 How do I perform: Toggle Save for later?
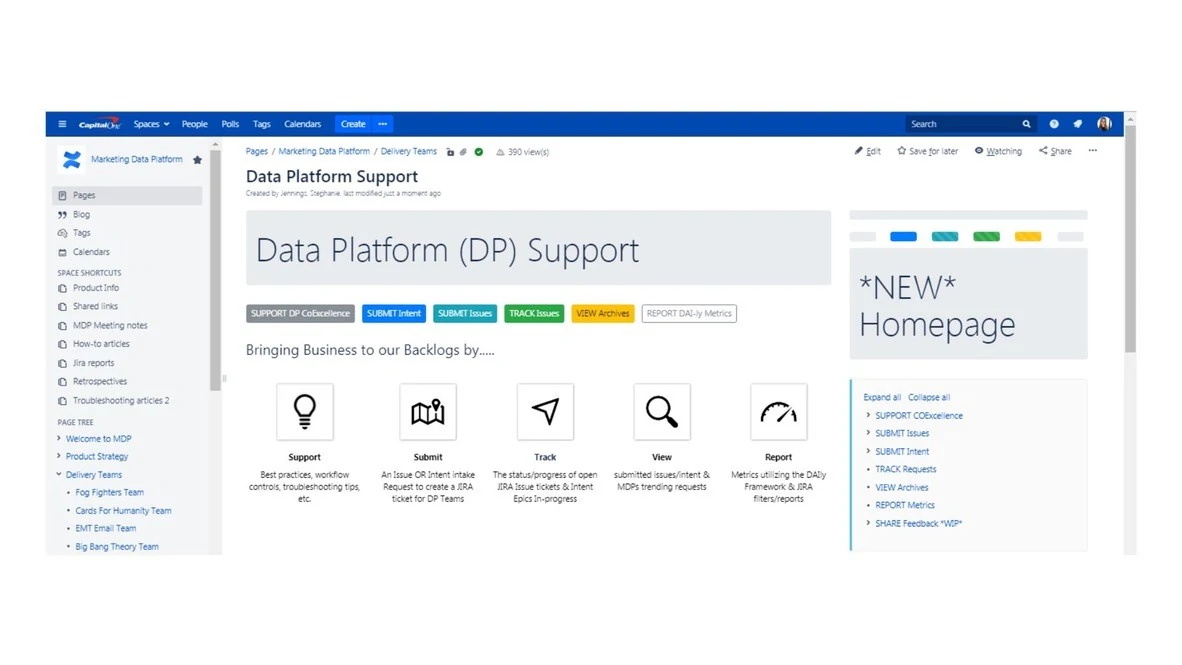927,152
